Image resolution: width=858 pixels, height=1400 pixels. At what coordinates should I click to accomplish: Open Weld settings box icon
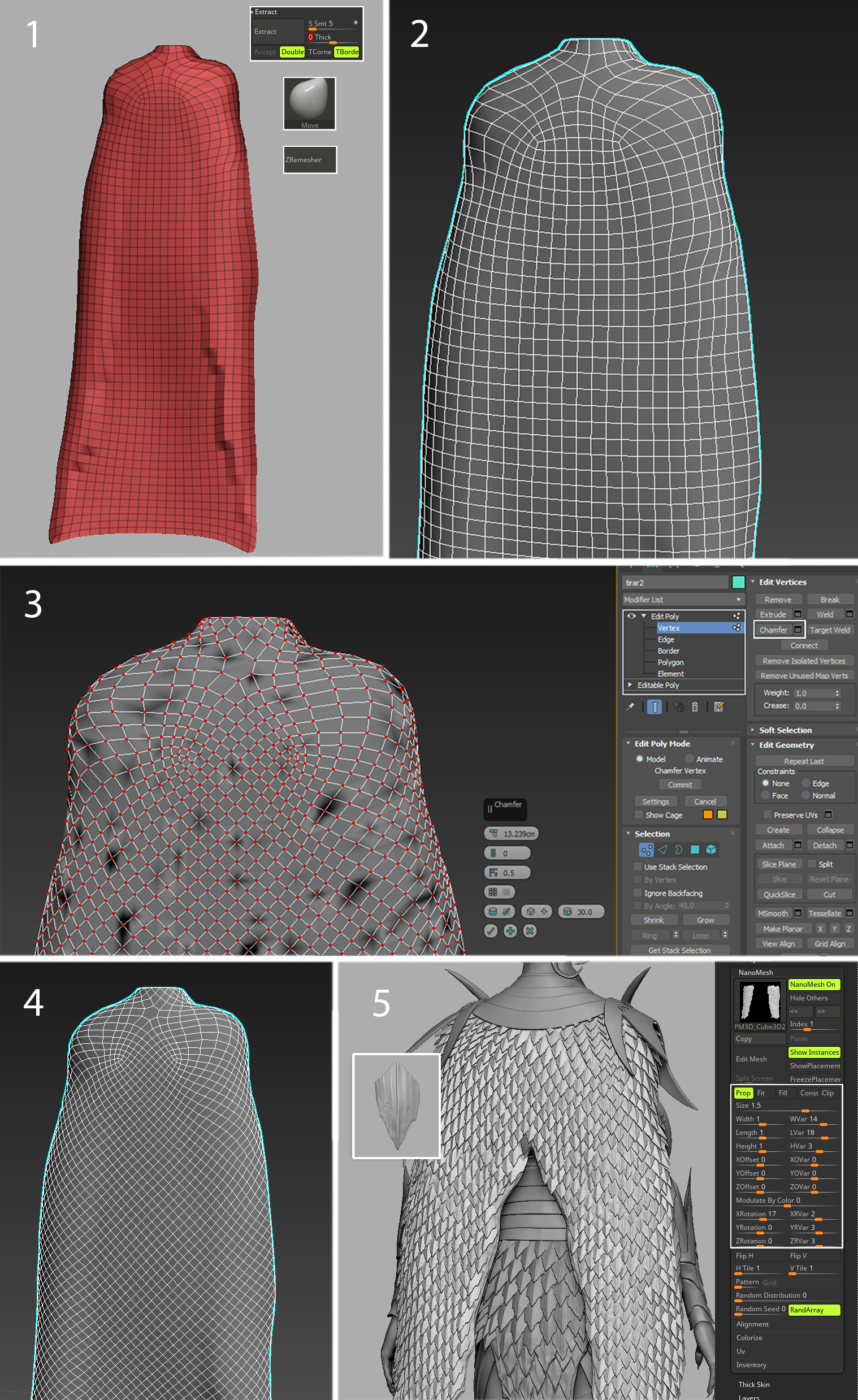850,614
